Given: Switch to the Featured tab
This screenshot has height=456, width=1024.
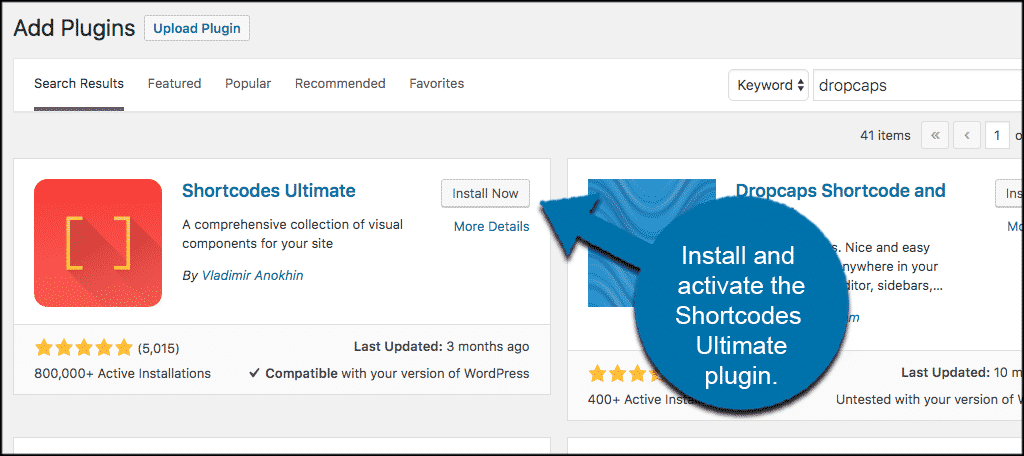Looking at the screenshot, I should point(174,84).
